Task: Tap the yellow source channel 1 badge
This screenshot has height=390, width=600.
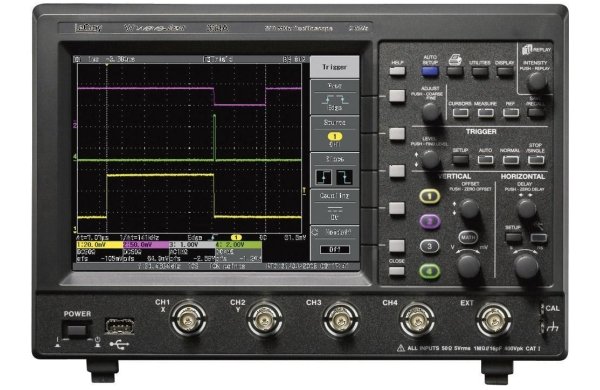Action: pos(335,137)
